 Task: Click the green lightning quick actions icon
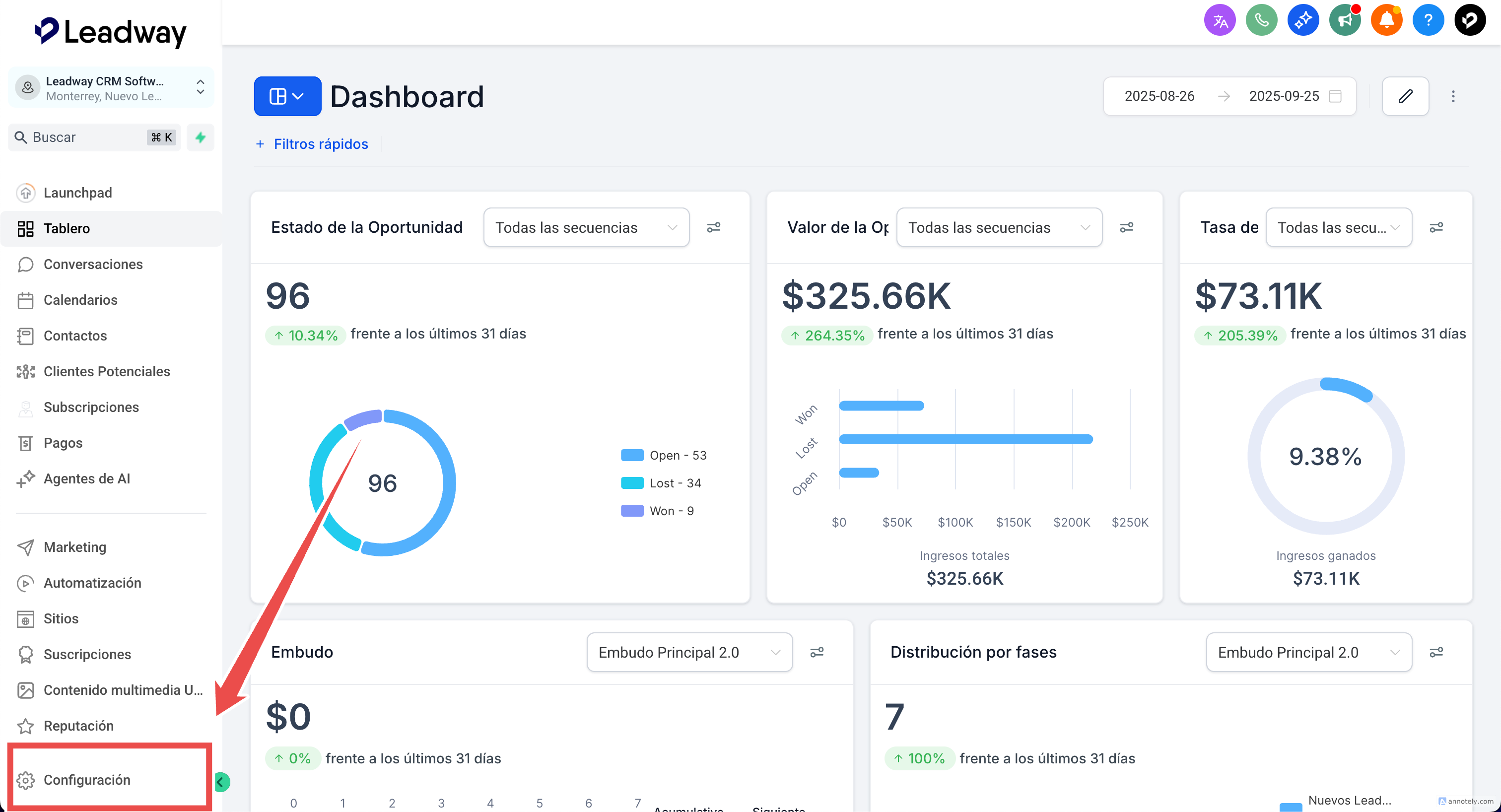tap(201, 137)
